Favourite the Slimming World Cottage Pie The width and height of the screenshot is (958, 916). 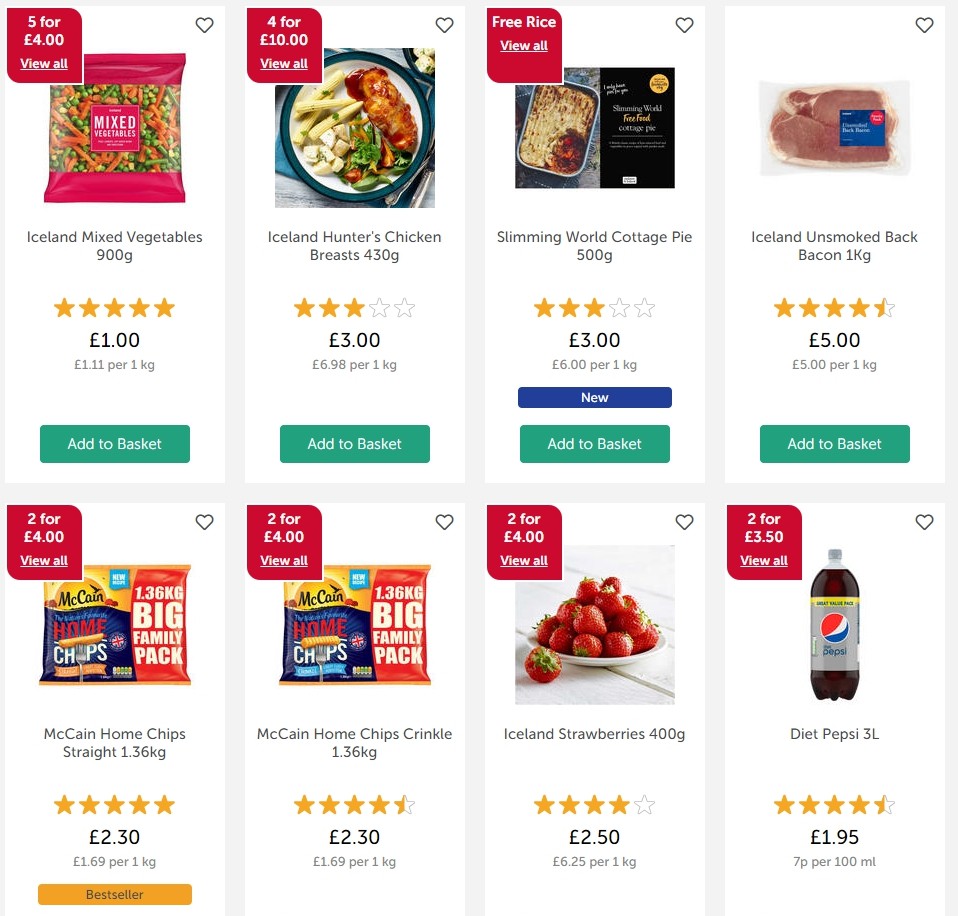684,25
